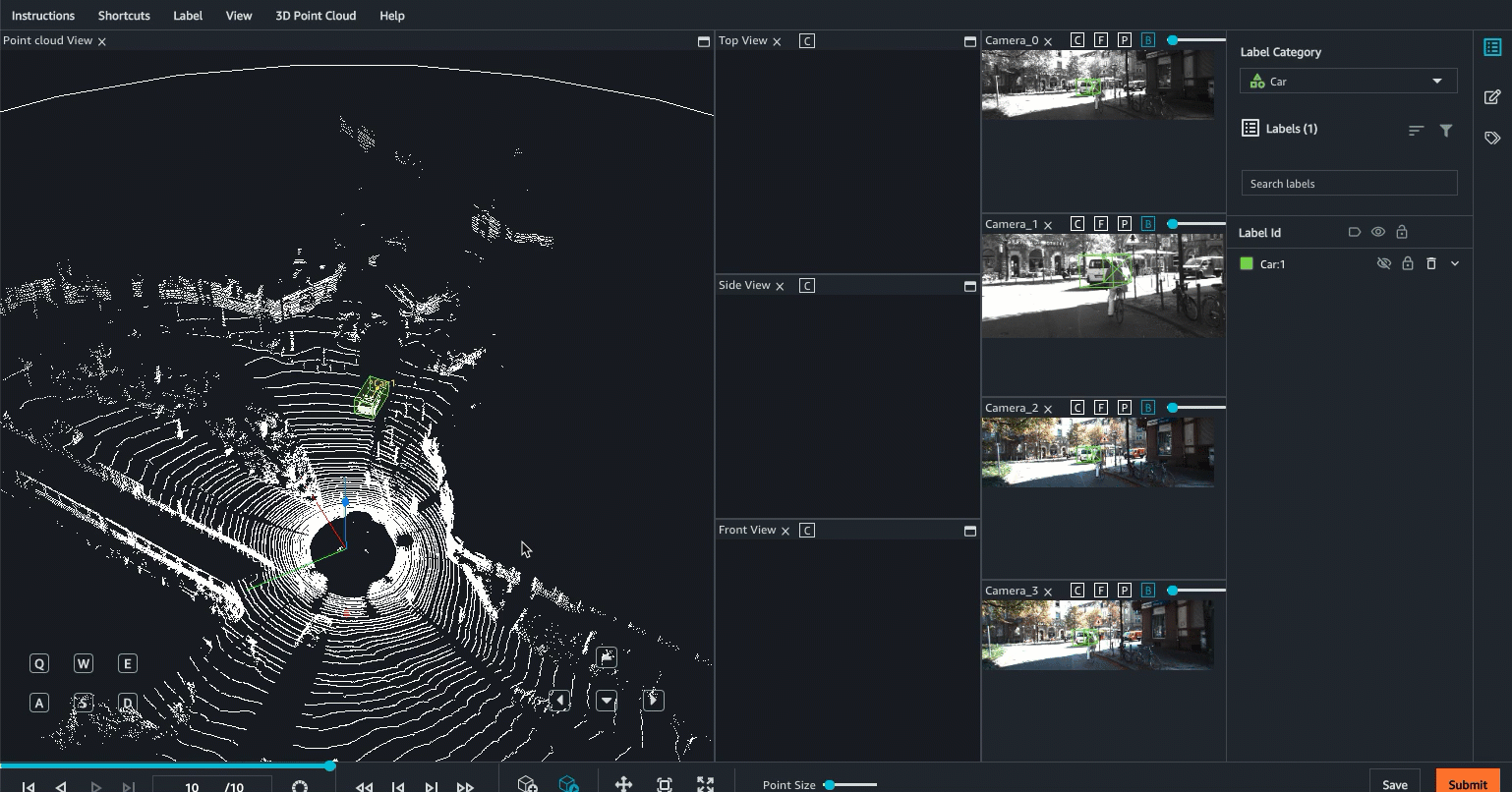Viewport: 1512px width, 792px height.
Task: Maximize the Top View panel
Action: (969, 41)
